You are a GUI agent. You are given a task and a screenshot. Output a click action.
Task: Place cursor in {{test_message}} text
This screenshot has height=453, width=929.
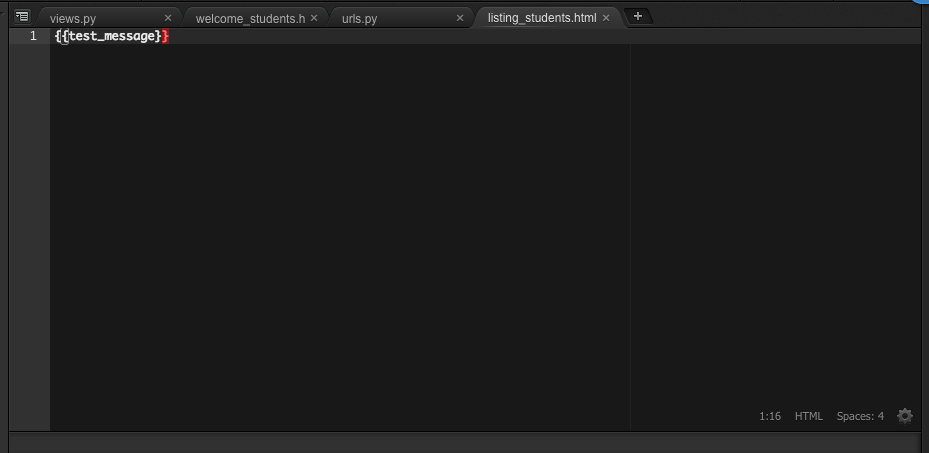111,36
